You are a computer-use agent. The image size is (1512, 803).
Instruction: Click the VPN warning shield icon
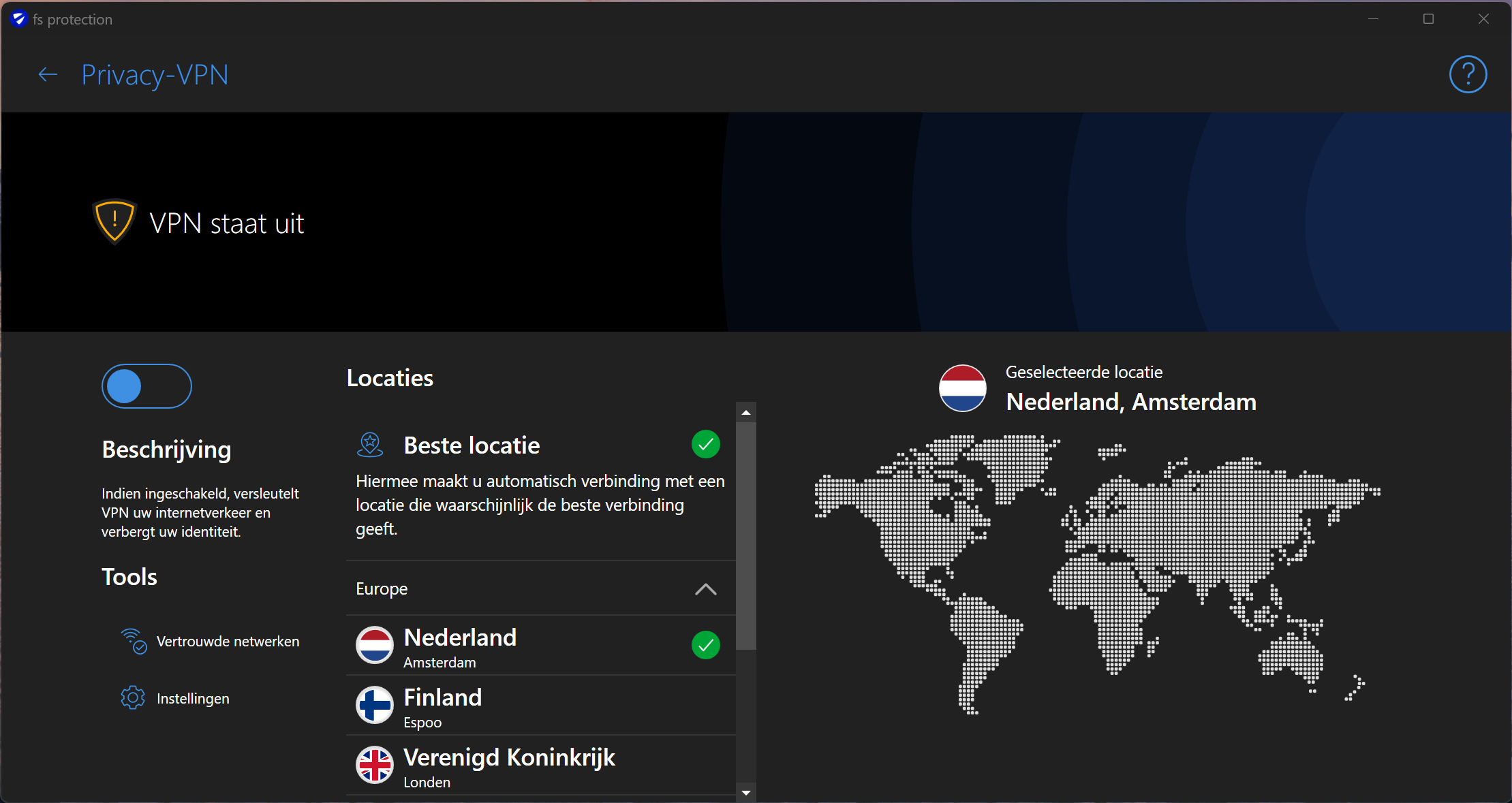tap(114, 221)
